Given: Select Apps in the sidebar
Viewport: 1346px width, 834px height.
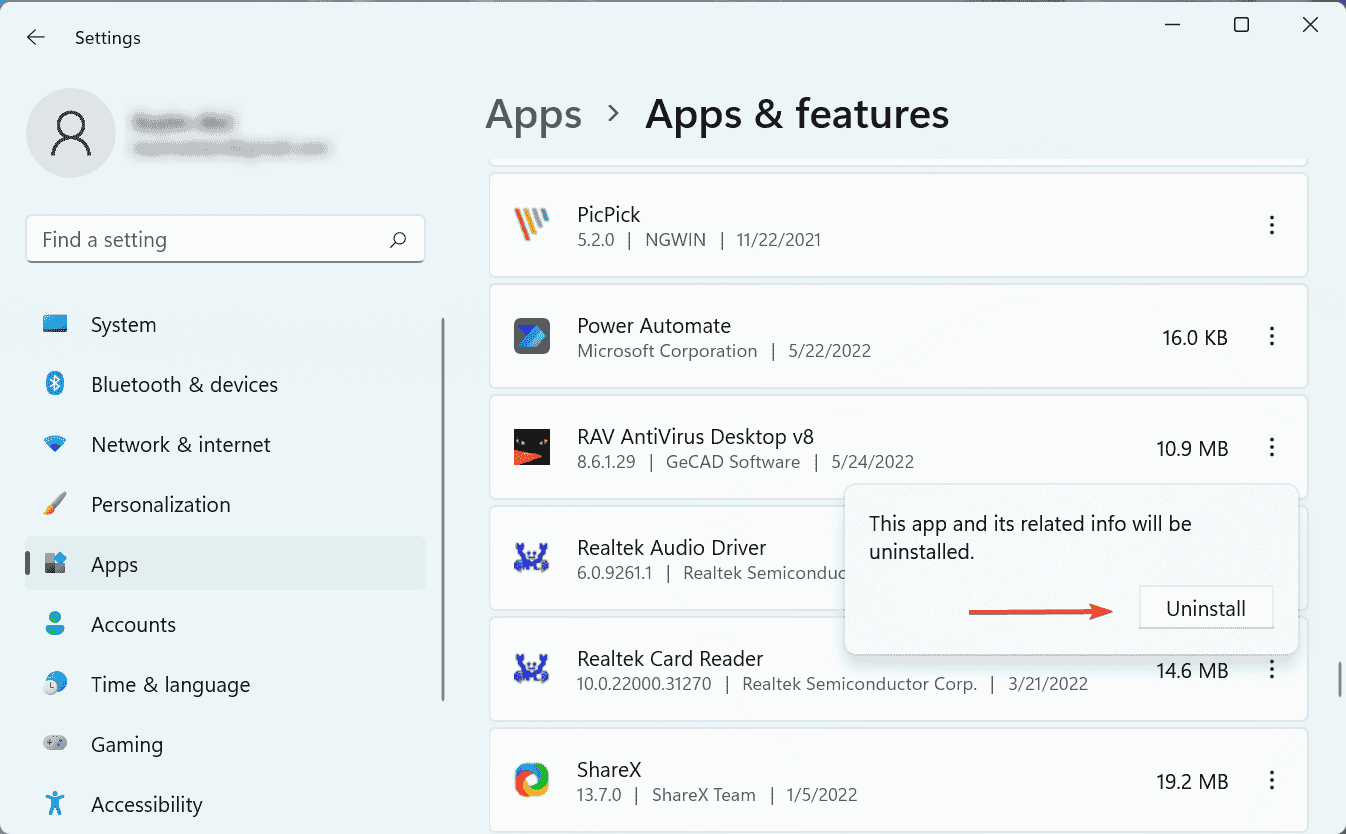Looking at the screenshot, I should click(x=225, y=565).
